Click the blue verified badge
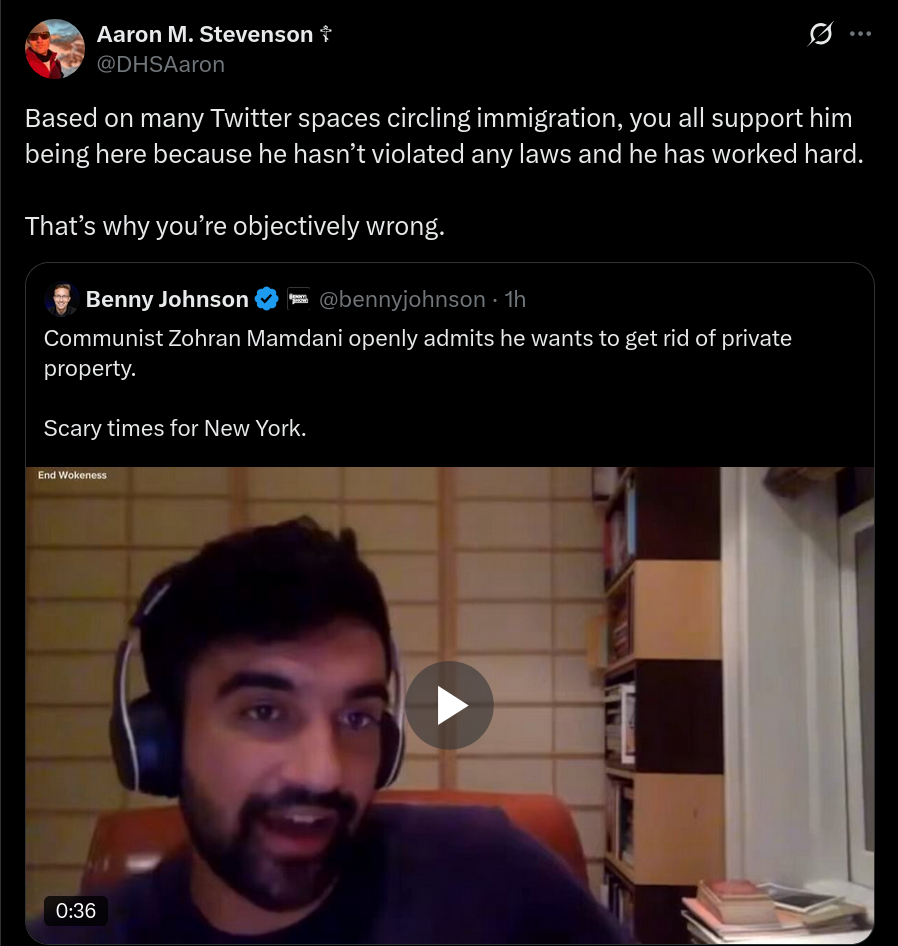The height and width of the screenshot is (946, 898). 267,299
